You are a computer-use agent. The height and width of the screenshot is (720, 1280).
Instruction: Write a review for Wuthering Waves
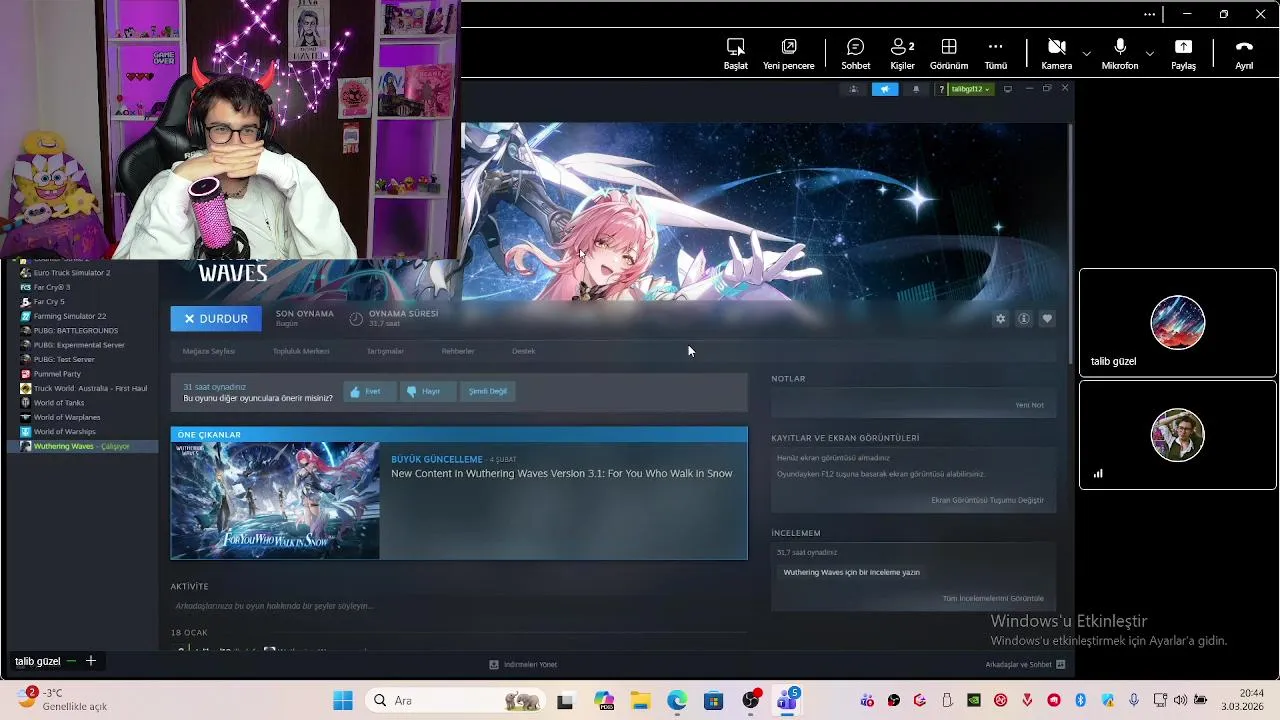click(x=852, y=572)
